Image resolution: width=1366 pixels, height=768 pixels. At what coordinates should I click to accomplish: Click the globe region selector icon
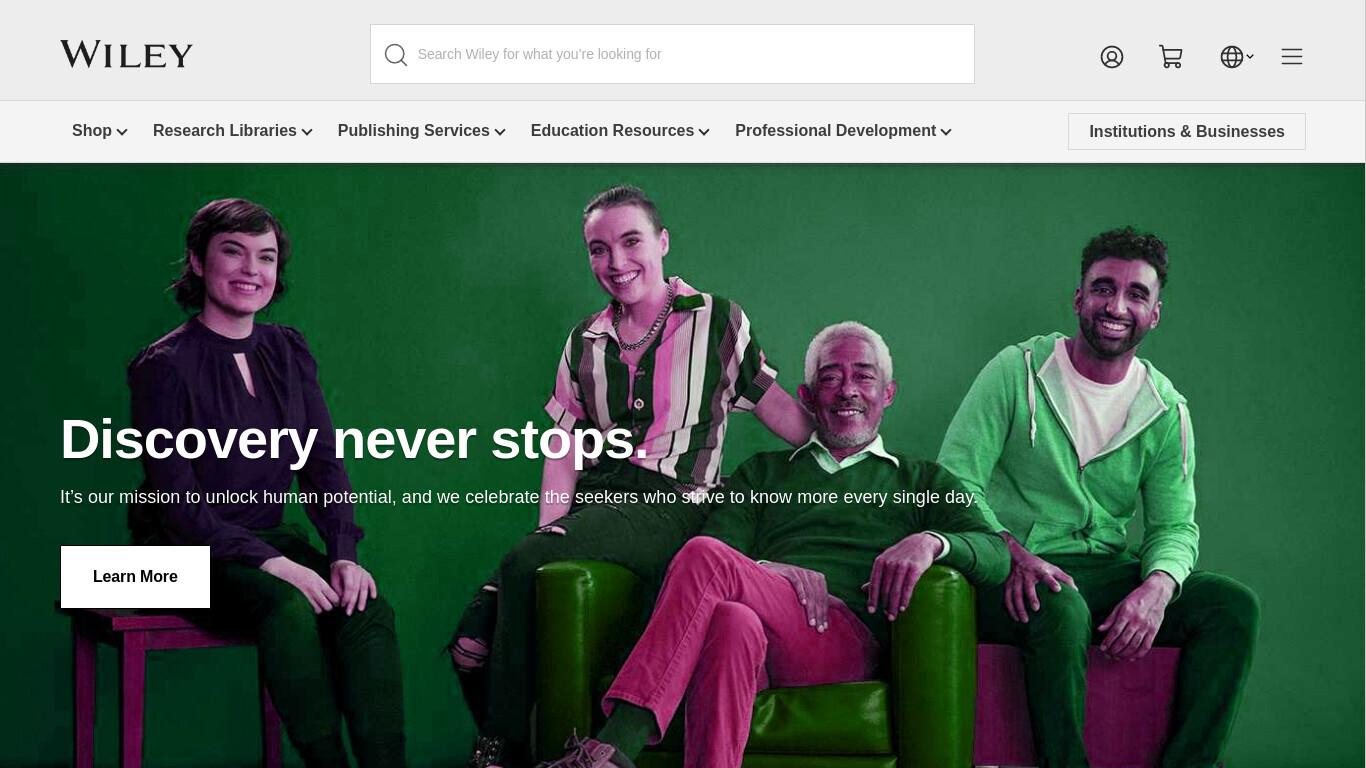(1232, 57)
